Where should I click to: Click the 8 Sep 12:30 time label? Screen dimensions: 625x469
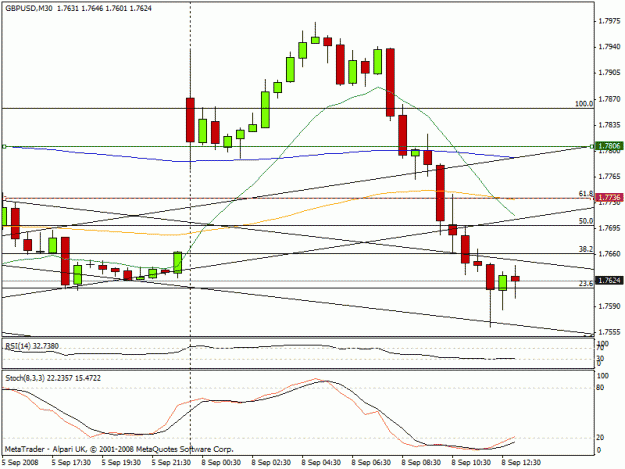(x=521, y=462)
